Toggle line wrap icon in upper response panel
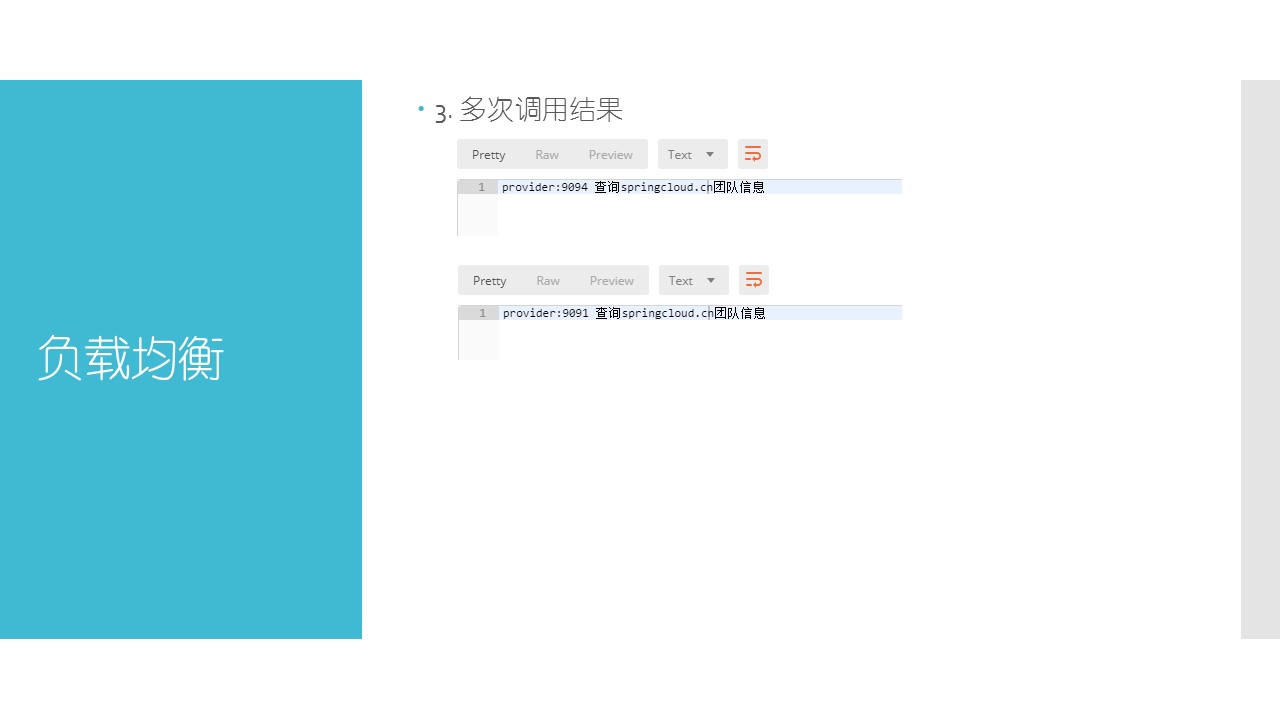The width and height of the screenshot is (1280, 720). tap(753, 154)
